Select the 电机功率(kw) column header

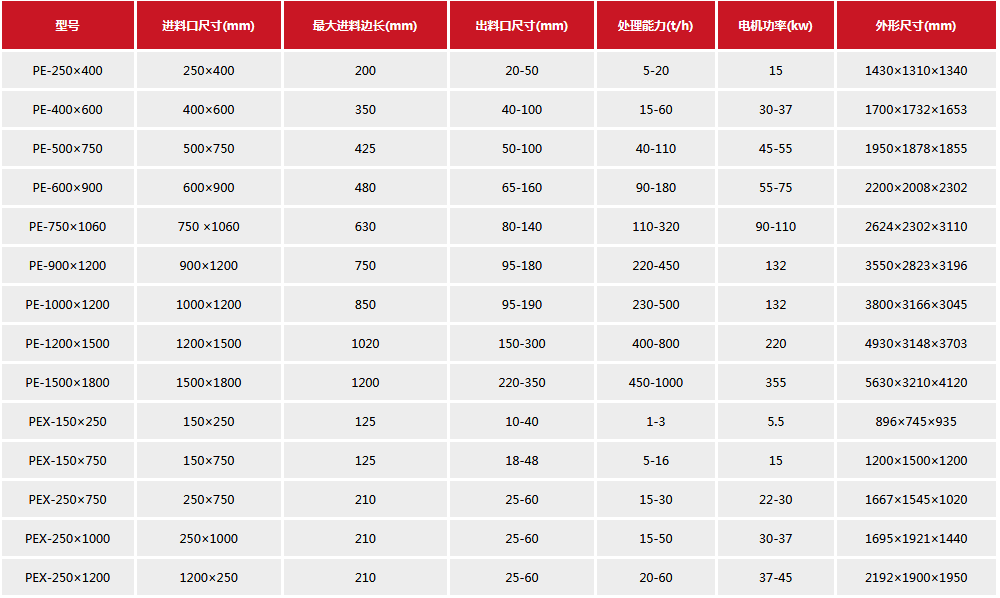pyautogui.click(x=775, y=26)
